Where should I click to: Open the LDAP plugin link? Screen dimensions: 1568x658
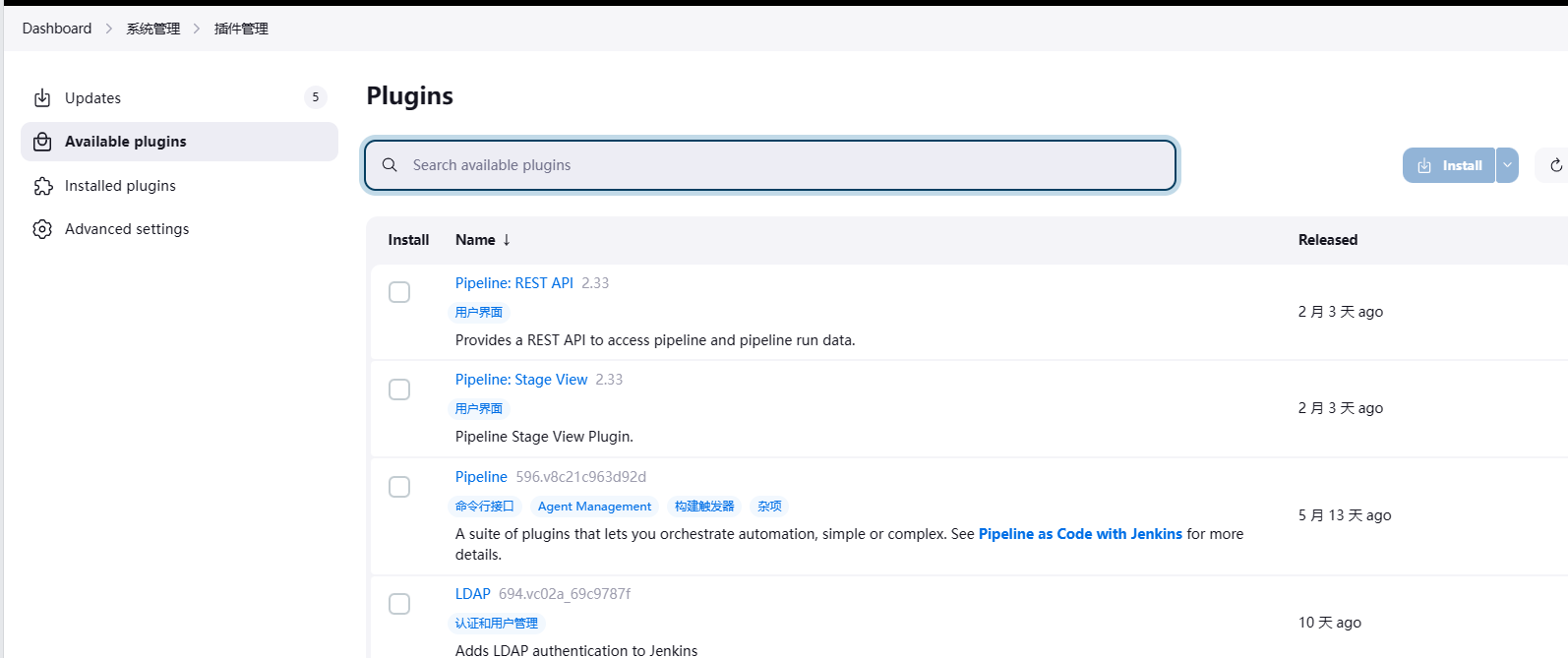click(473, 594)
